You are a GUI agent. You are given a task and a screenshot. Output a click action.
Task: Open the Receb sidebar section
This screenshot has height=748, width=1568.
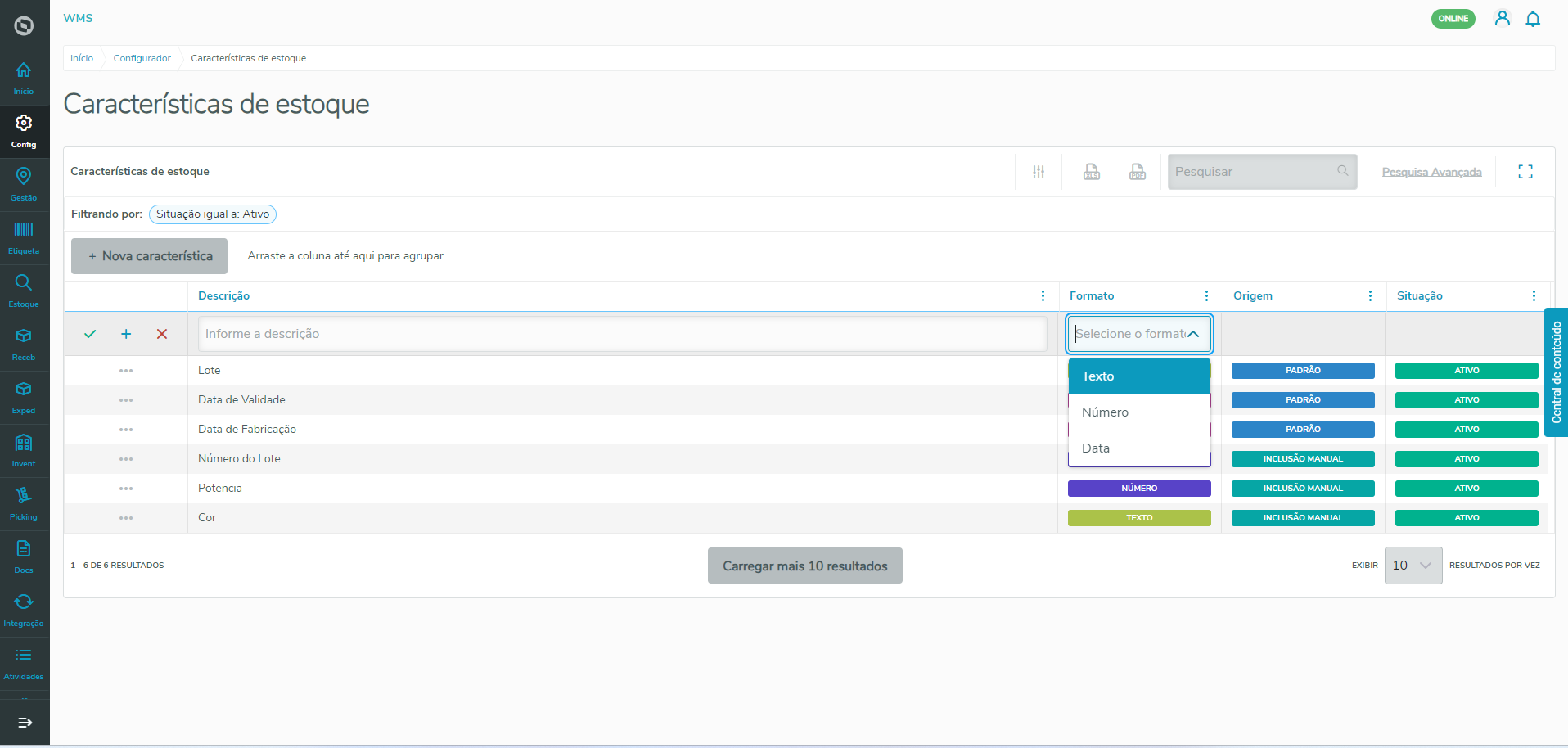[x=24, y=345]
